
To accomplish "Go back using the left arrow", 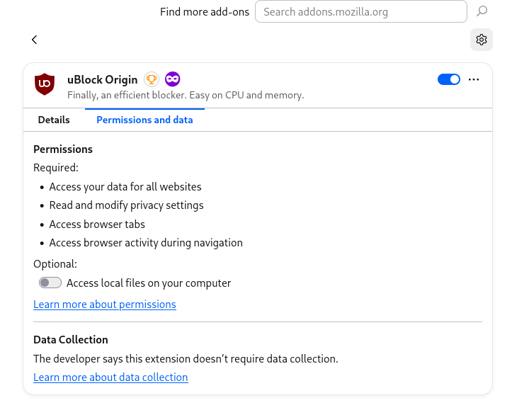I will (x=34, y=40).
